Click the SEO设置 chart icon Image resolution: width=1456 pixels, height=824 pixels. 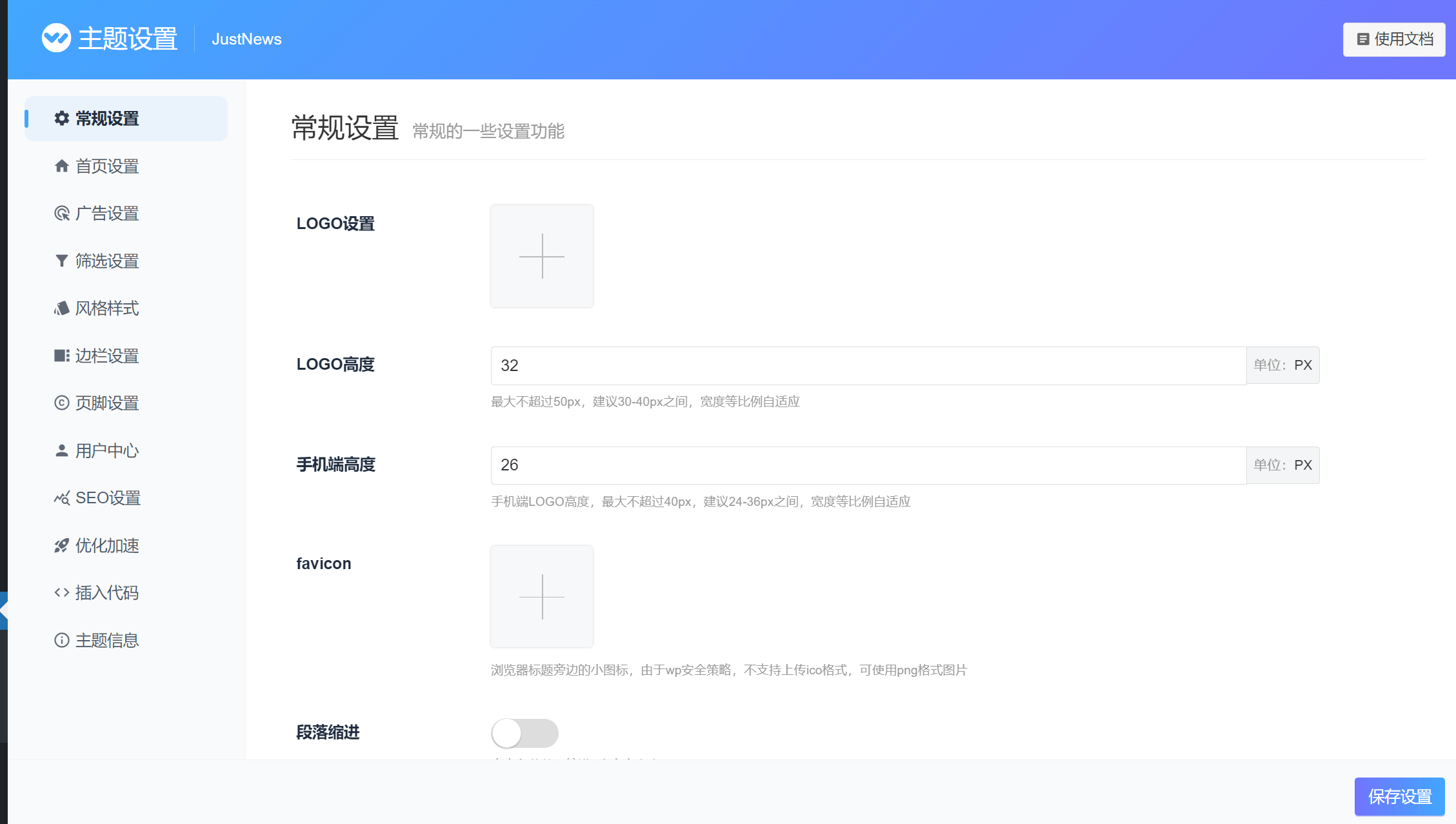click(61, 497)
